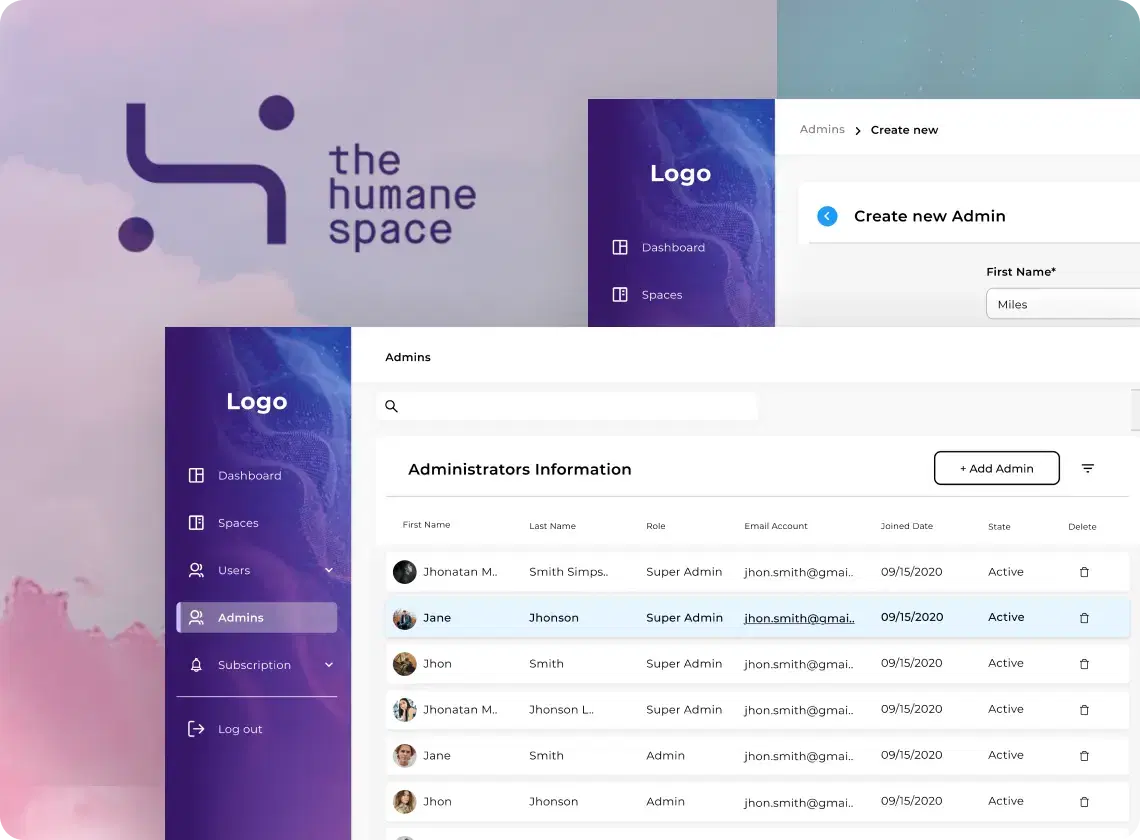Delete the Jhonatan M.. Jhonson L.. row
This screenshot has width=1140, height=840.
tap(1084, 710)
